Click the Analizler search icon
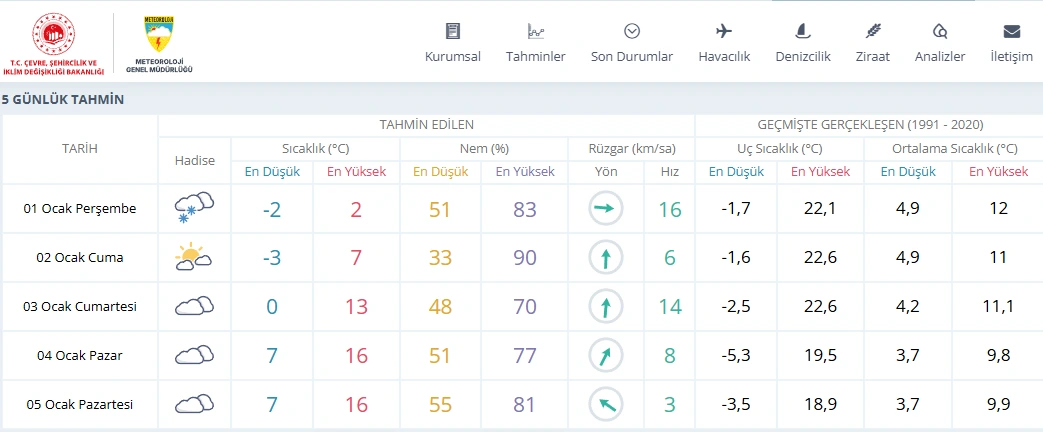This screenshot has width=1043, height=432. (940, 31)
